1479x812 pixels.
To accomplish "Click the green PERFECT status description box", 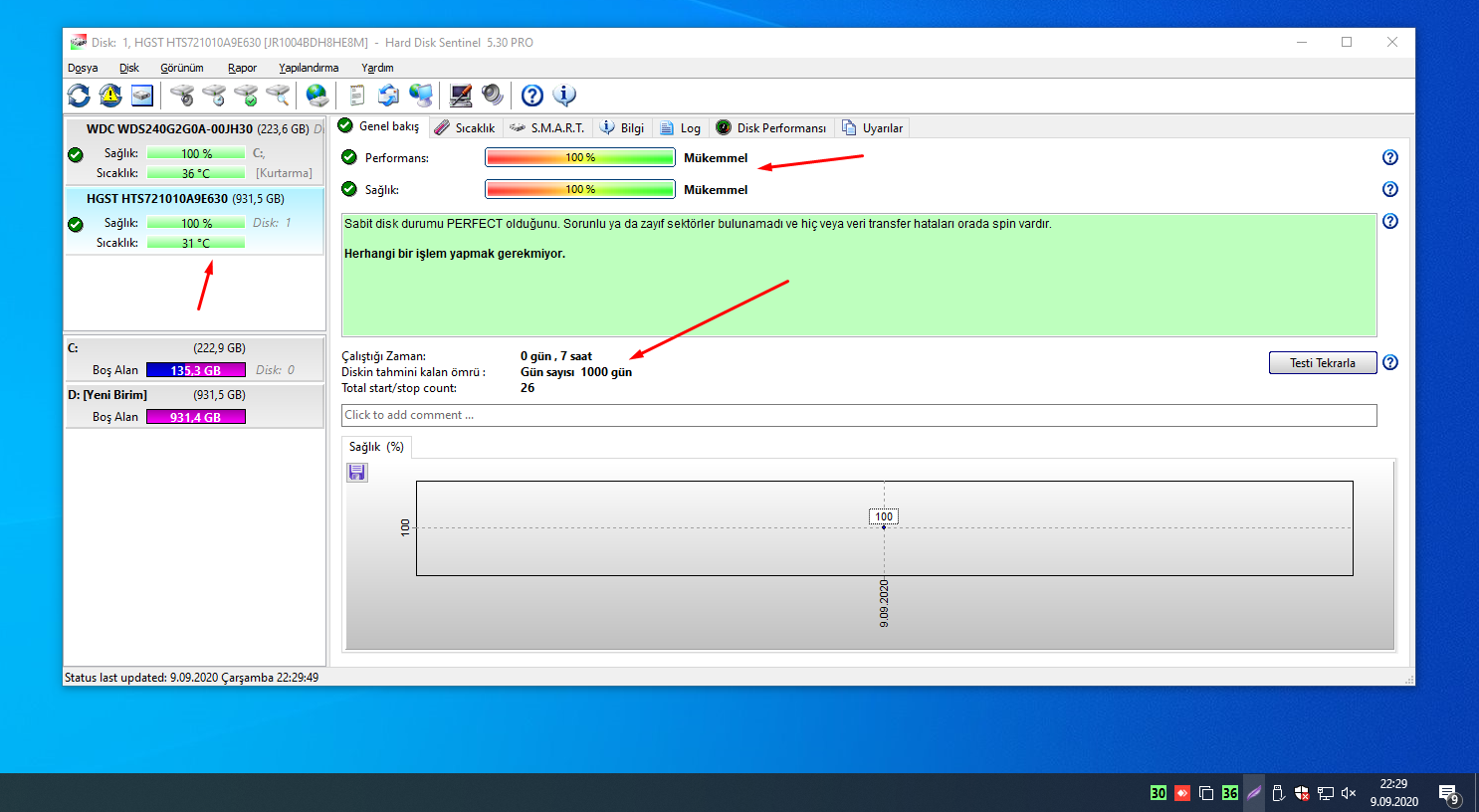I will [x=859, y=275].
